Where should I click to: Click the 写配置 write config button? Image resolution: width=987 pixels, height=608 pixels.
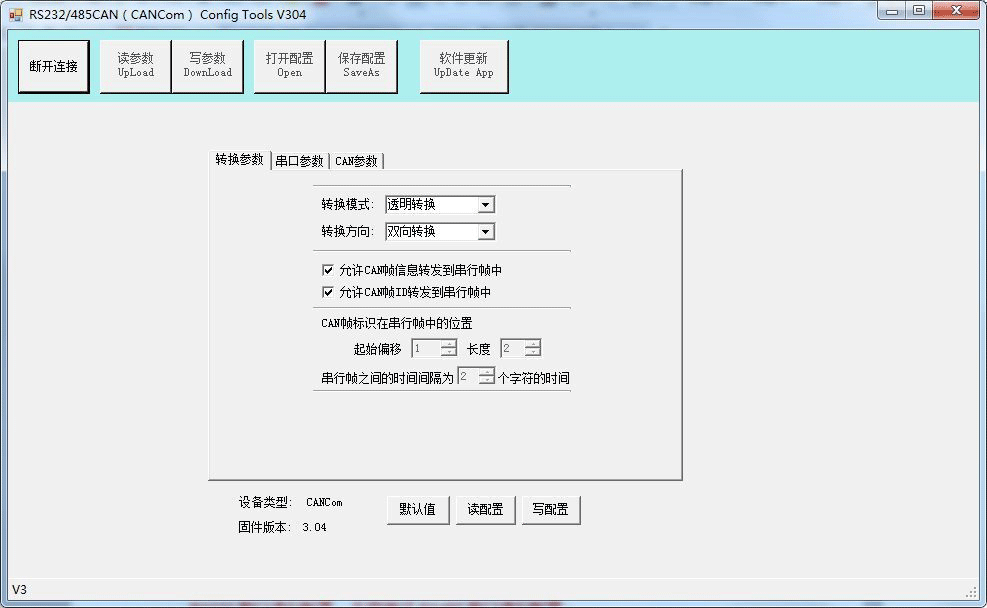[x=550, y=509]
